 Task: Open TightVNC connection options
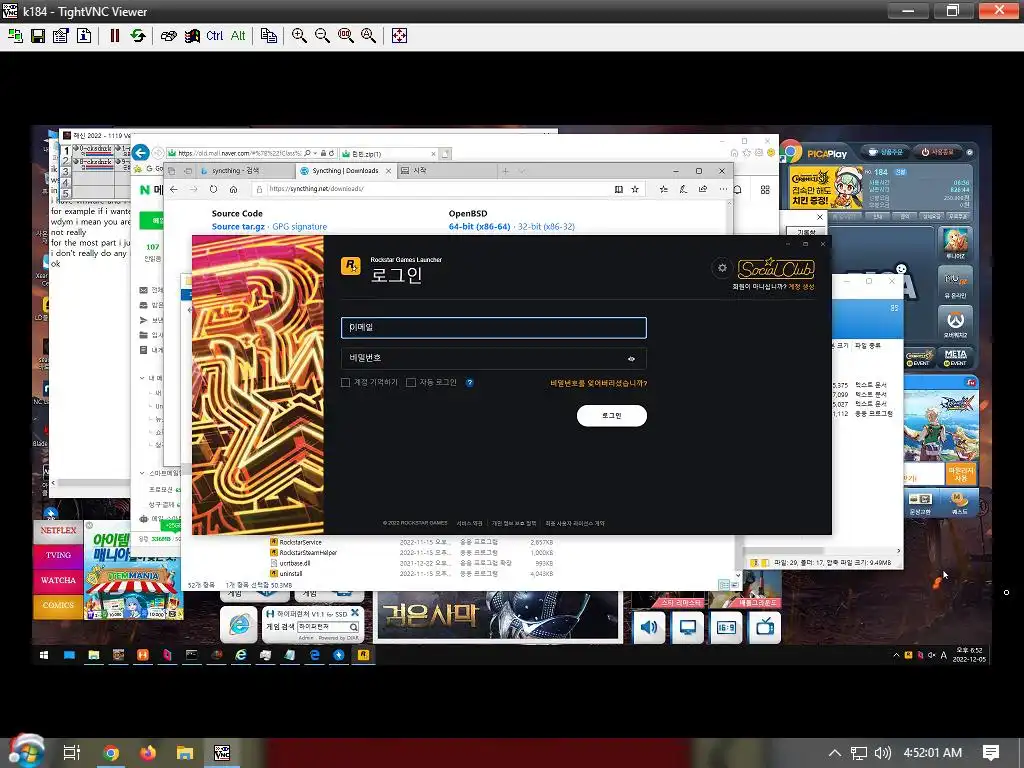tap(61, 36)
